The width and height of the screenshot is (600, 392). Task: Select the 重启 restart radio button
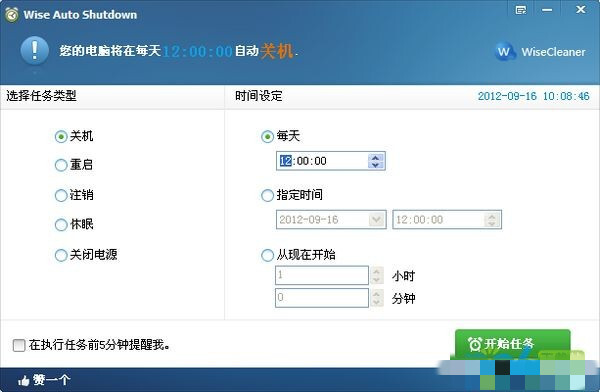pyautogui.click(x=61, y=165)
